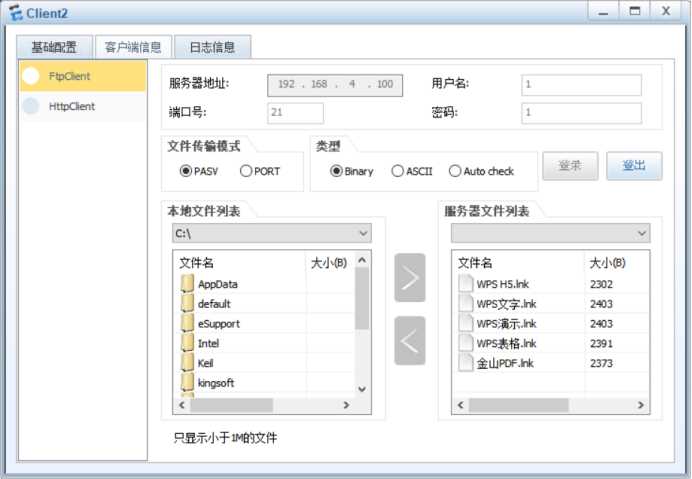This screenshot has width=692, height=479.
Task: Click the 用户名 username field
Action: tap(581, 85)
